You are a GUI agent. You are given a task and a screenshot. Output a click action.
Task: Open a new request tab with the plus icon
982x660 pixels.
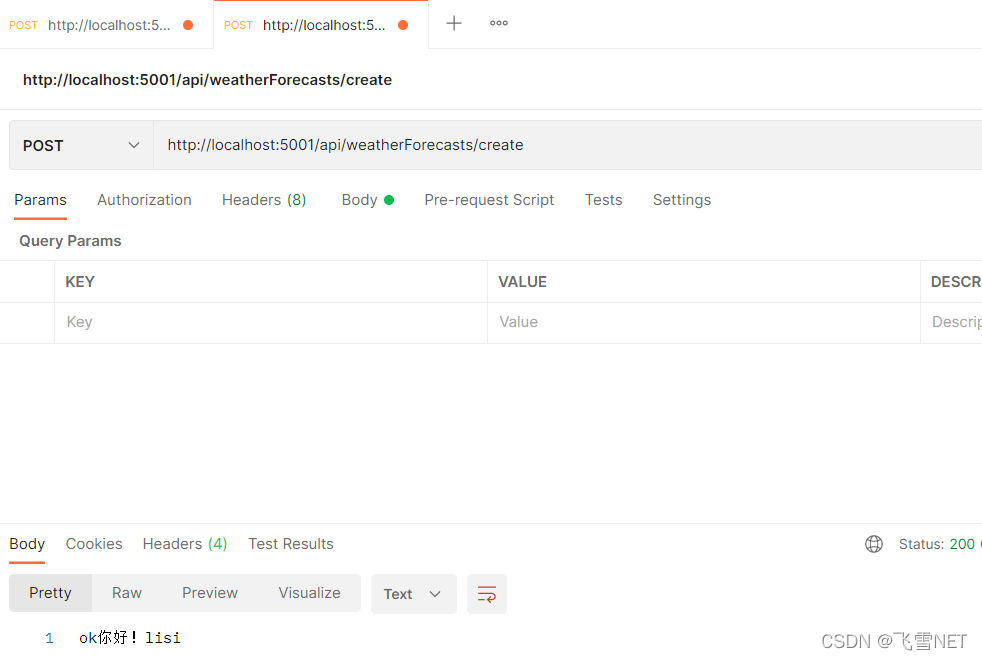[x=453, y=23]
